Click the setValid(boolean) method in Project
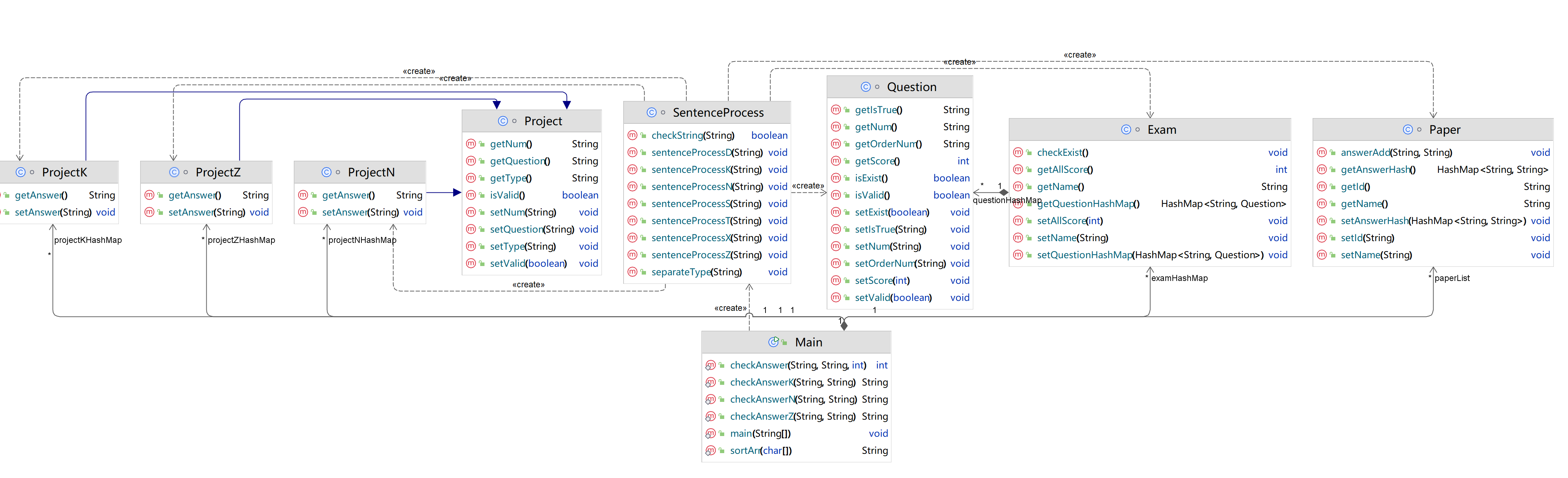 coord(528,264)
